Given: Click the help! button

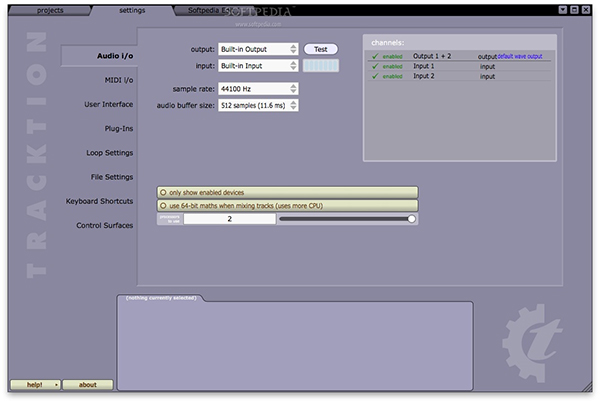Looking at the screenshot, I should pyautogui.click(x=35, y=385).
